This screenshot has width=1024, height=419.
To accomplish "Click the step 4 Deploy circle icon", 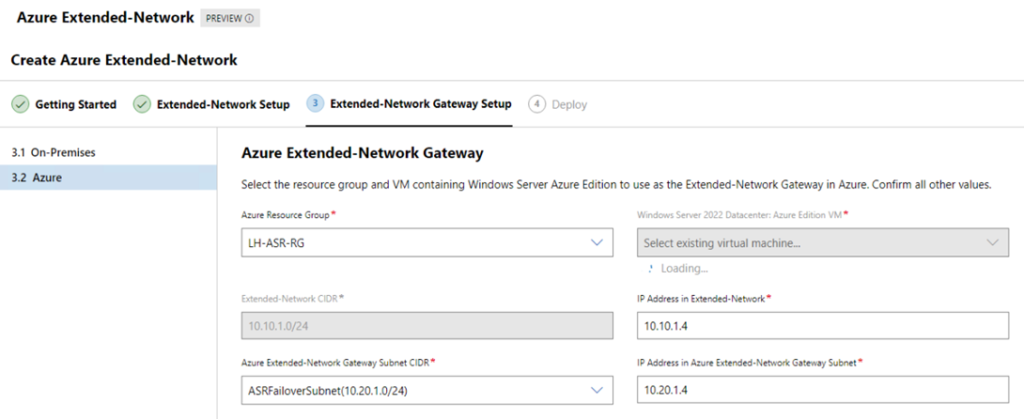I will (x=537, y=104).
